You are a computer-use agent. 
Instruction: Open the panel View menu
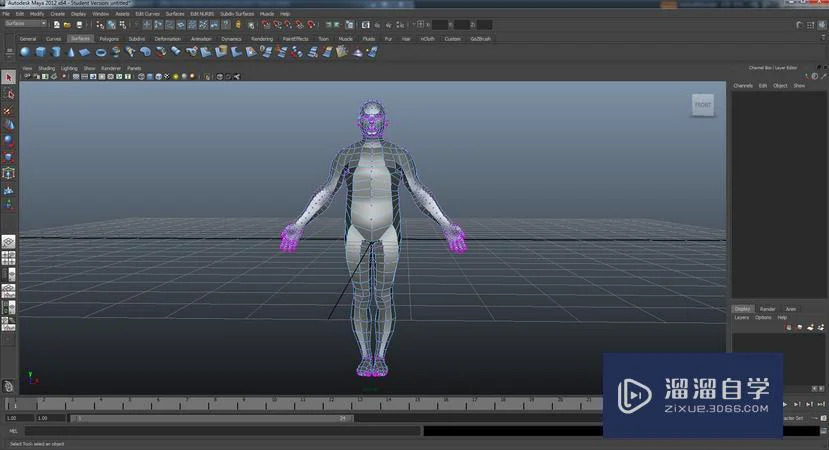pyautogui.click(x=27, y=68)
